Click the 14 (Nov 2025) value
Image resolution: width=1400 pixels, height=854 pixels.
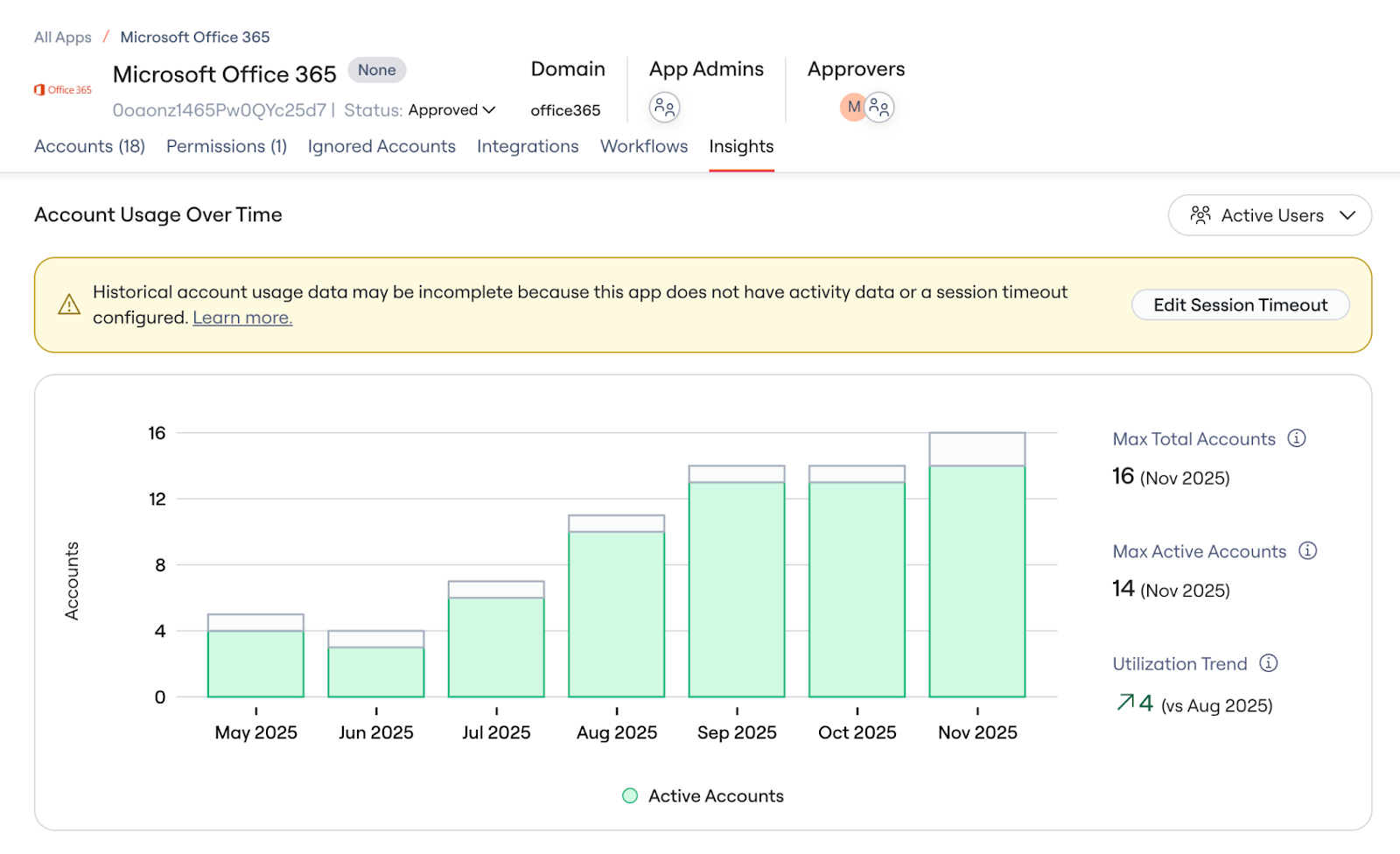[x=1171, y=589]
